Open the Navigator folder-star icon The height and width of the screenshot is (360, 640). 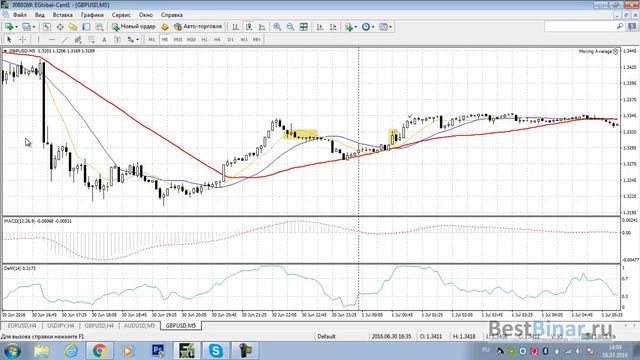73,27
